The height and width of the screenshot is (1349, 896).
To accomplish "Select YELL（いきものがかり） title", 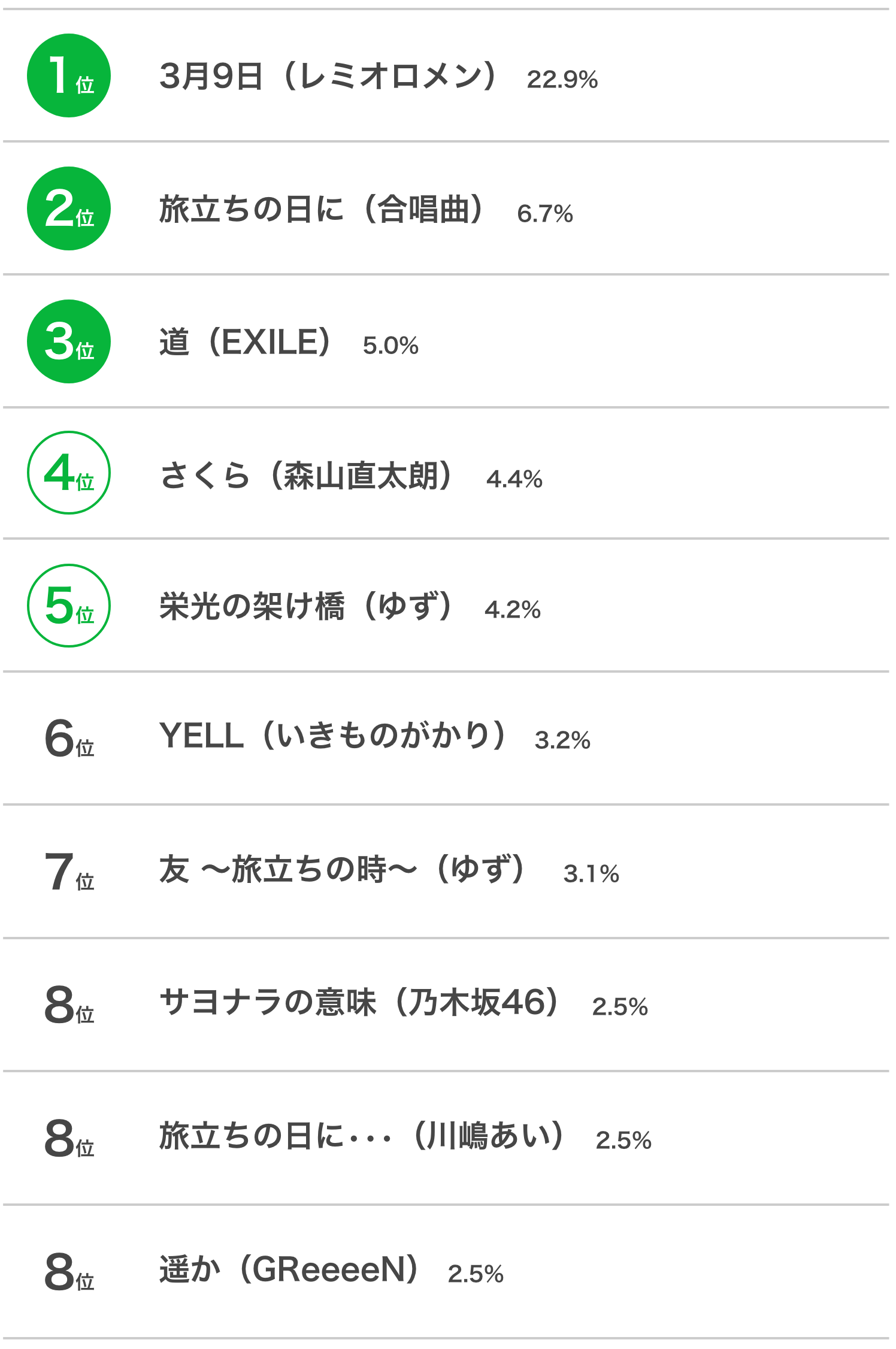I will [333, 736].
